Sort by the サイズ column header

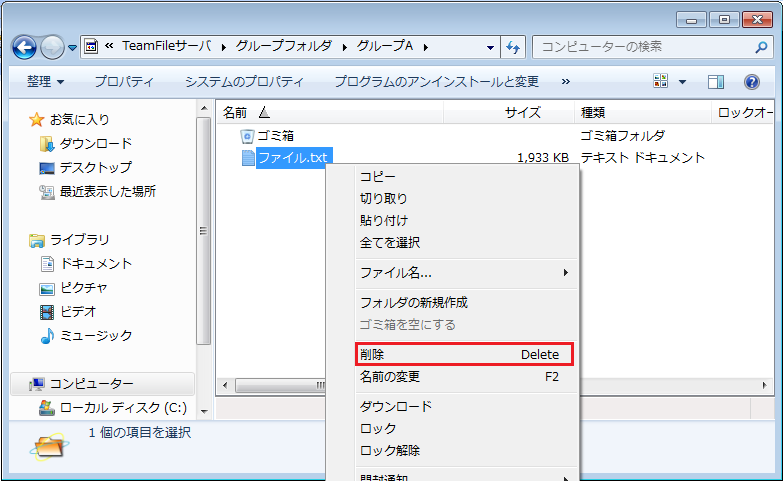pyautogui.click(x=522, y=113)
